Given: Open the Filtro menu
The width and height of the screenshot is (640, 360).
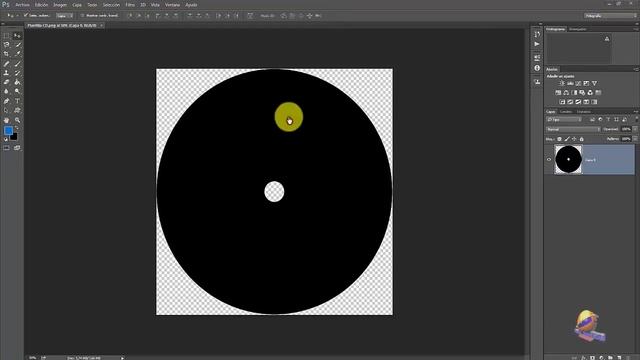Looking at the screenshot, I should click(130, 5).
